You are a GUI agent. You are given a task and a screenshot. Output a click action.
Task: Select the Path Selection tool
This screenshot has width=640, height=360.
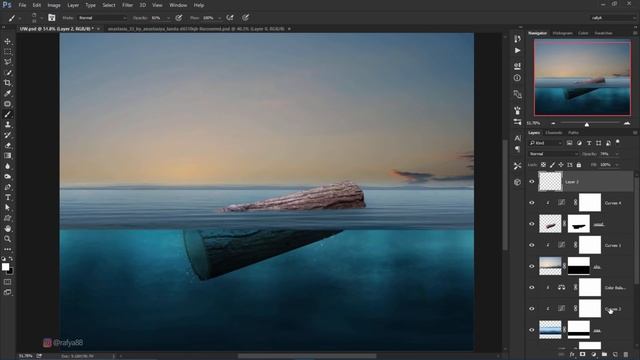(7, 208)
